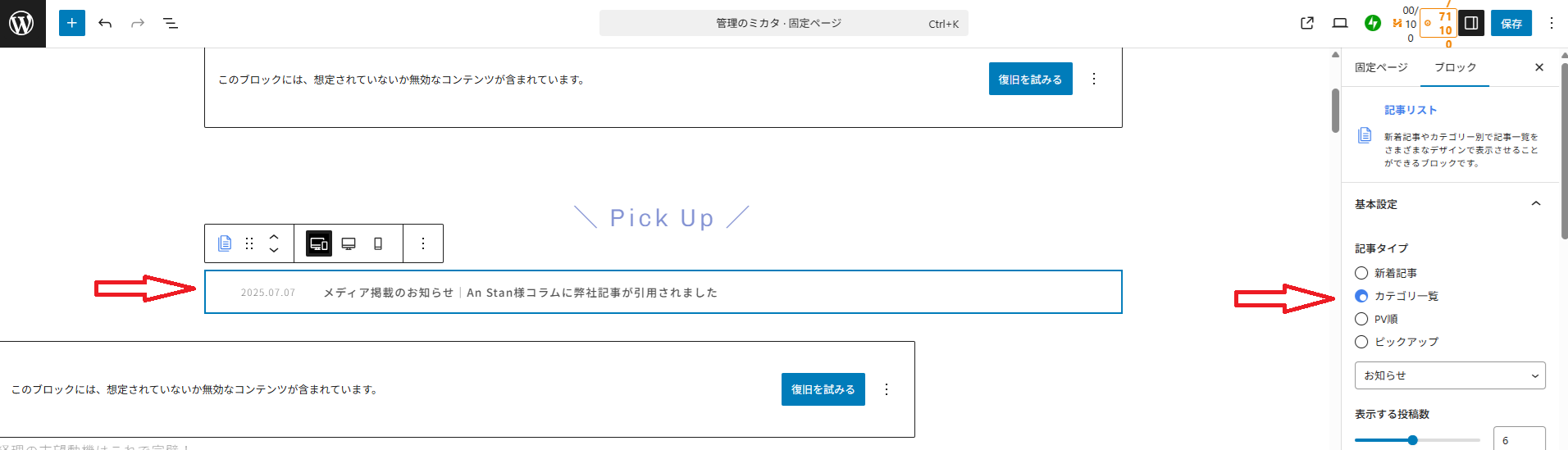Open options menu of the Pick Up block toolbar
Image resolution: width=1568 pixels, height=450 pixels.
(x=423, y=243)
